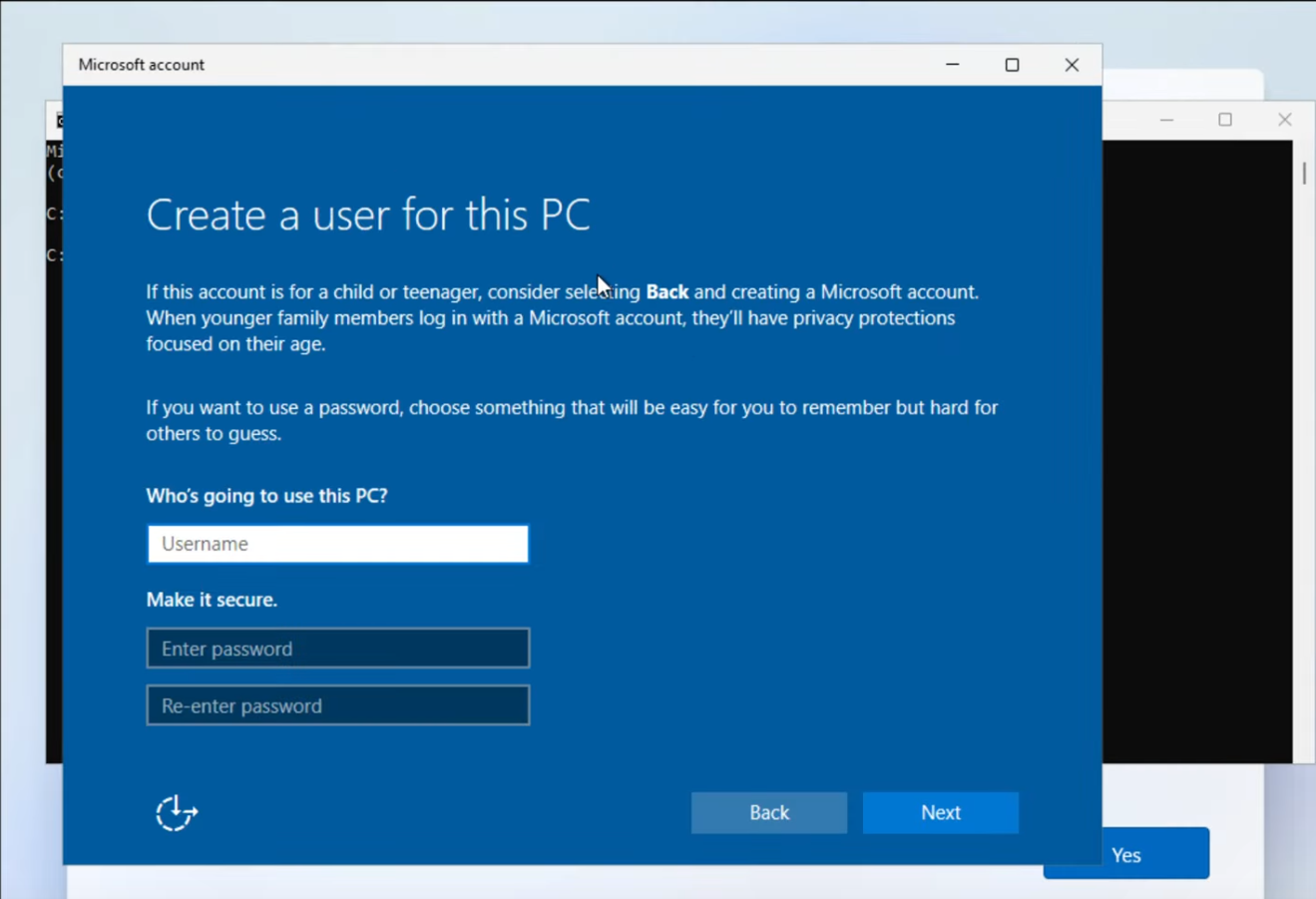Close the background command prompt window

[x=1285, y=120]
